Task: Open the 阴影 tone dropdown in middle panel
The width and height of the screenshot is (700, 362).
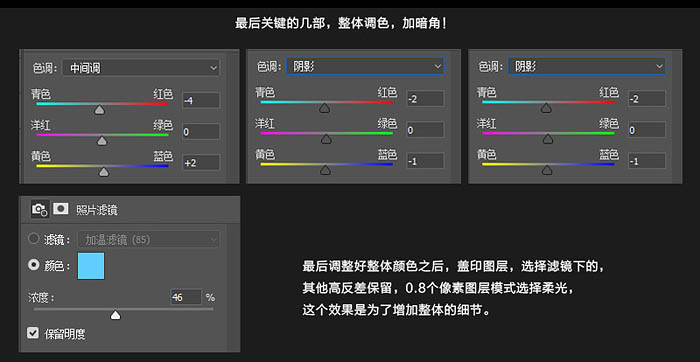Action: pos(365,66)
